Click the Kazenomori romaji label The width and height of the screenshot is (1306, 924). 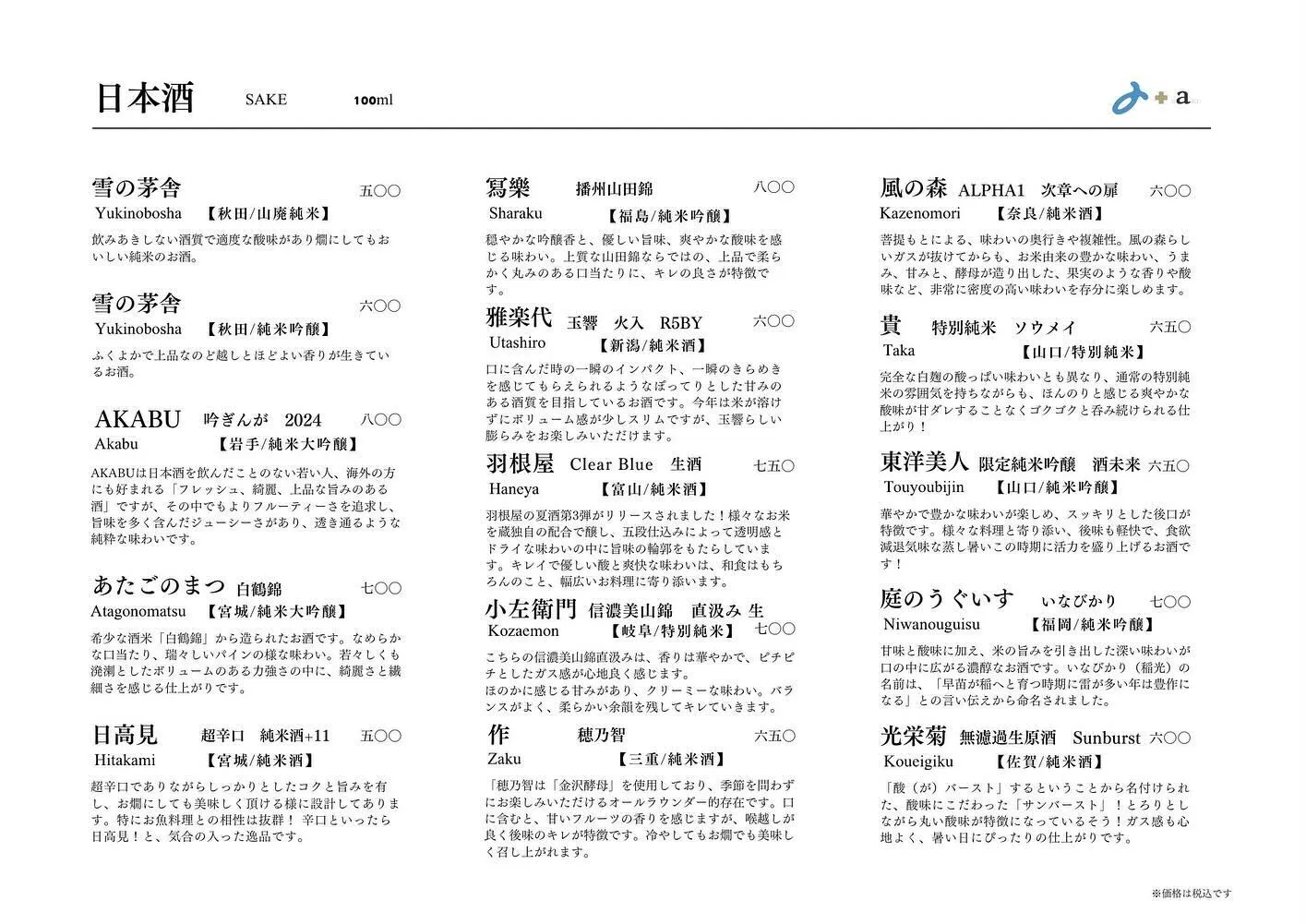(922, 213)
